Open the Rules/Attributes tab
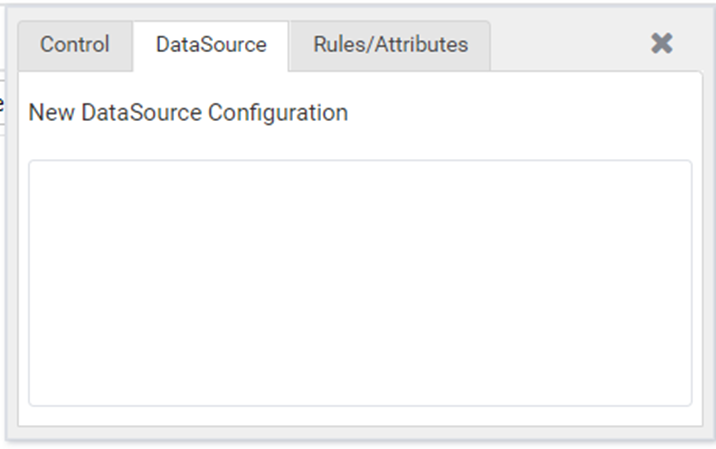This screenshot has width=716, height=449. [x=390, y=46]
